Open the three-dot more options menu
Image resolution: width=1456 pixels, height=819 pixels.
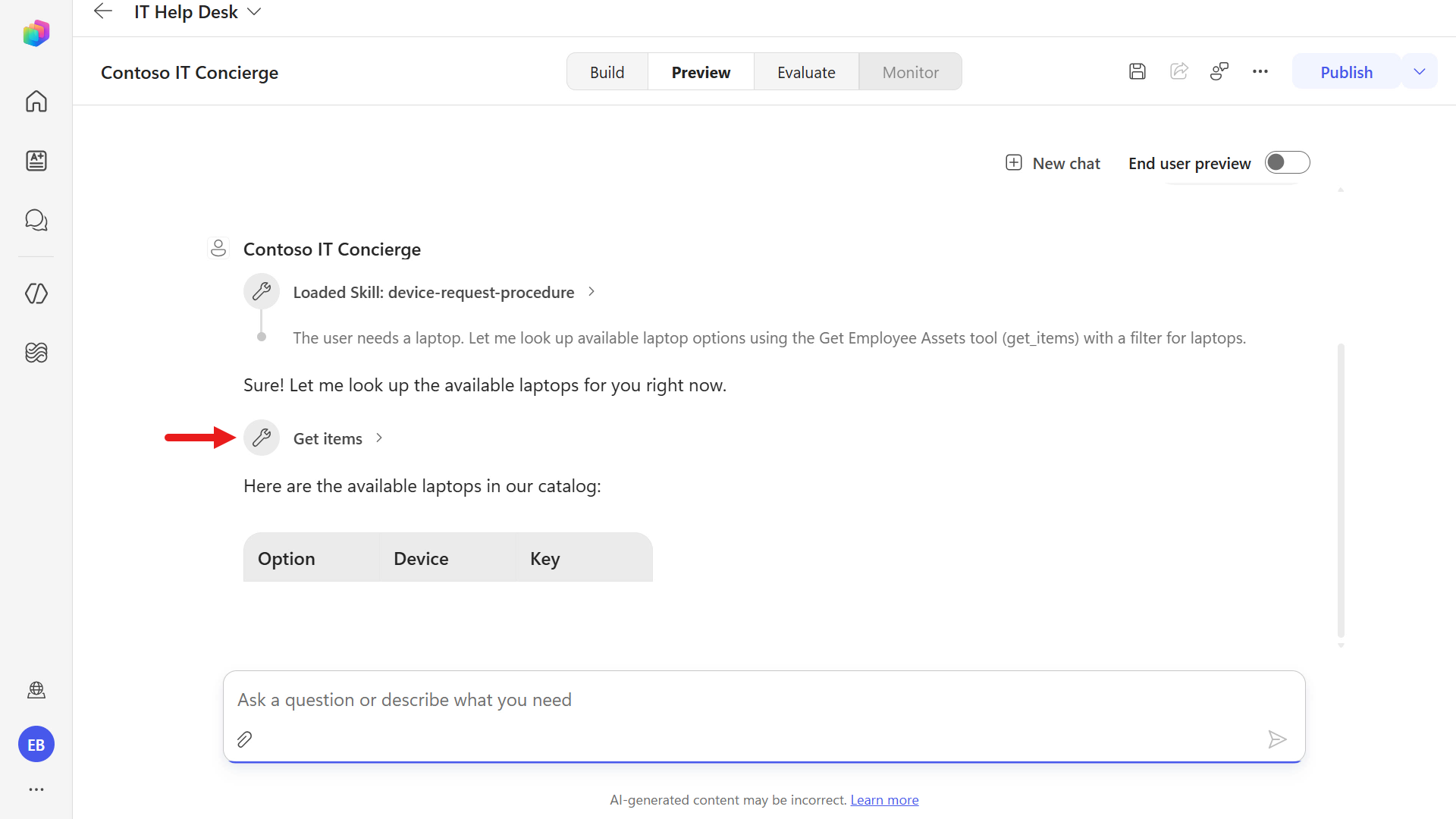point(1260,71)
